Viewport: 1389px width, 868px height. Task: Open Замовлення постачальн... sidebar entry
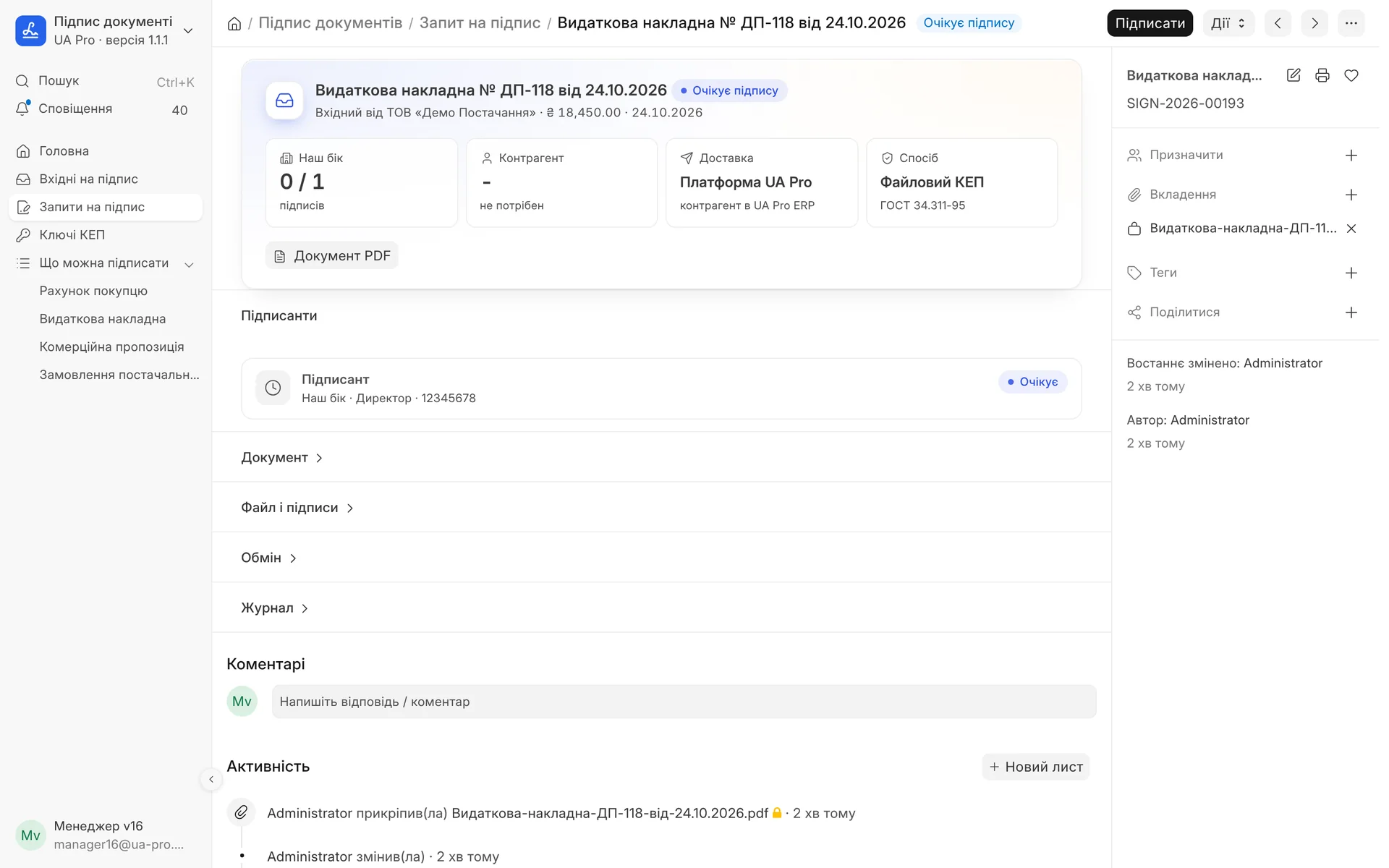[119, 375]
